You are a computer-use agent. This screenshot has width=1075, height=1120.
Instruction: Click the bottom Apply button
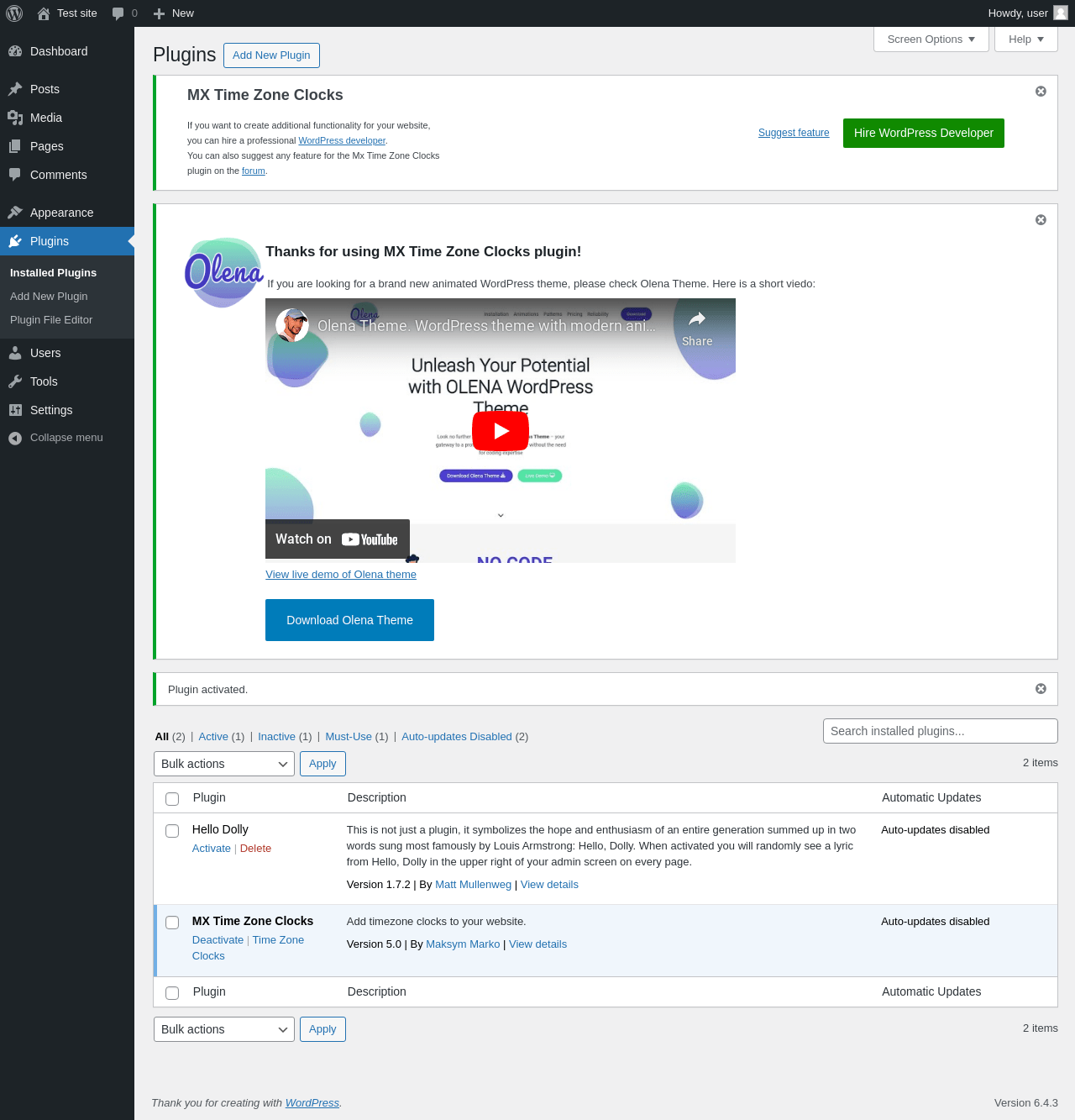click(322, 1029)
